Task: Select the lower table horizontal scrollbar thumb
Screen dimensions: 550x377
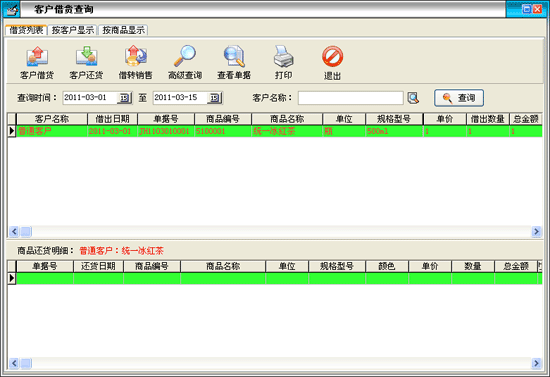Action: point(26,363)
